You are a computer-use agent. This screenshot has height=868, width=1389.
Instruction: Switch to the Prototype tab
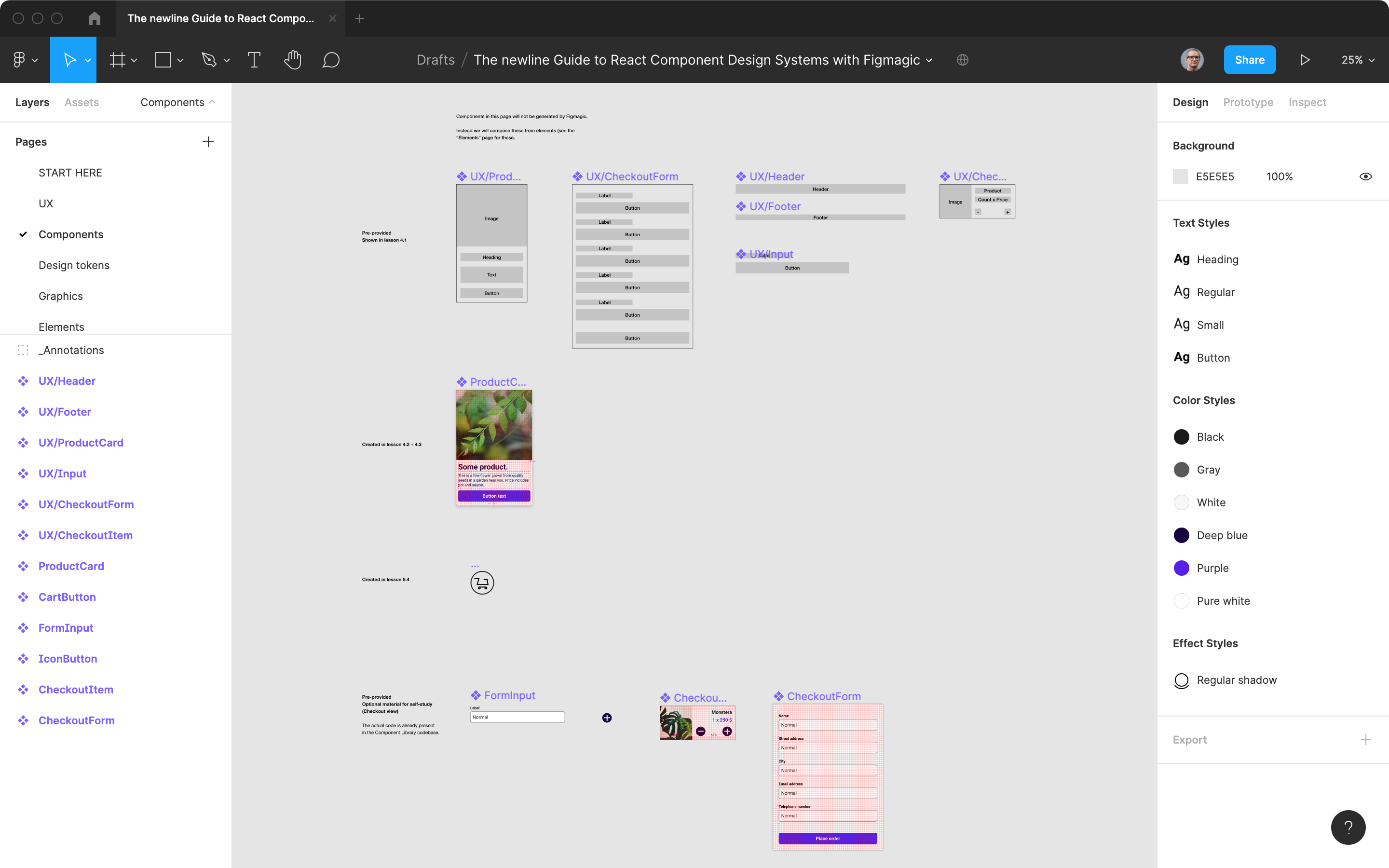click(1248, 102)
